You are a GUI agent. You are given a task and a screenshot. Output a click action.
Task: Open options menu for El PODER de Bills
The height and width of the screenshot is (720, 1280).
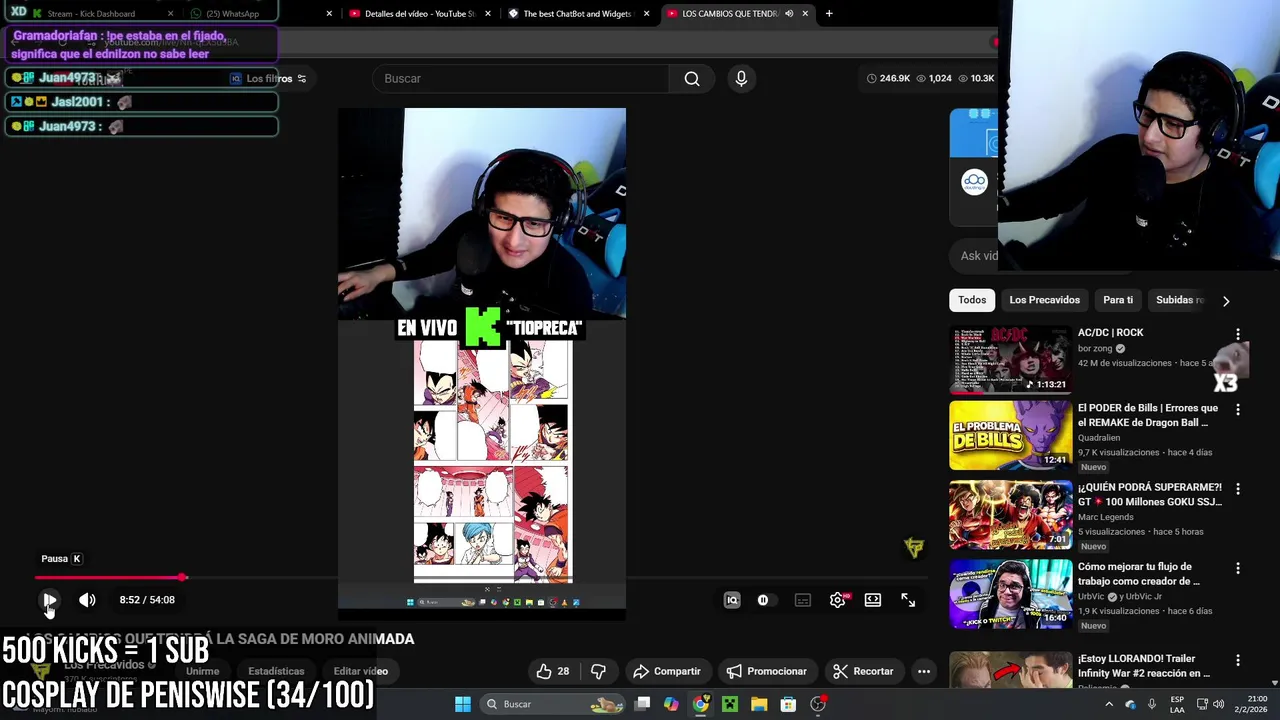click(1238, 409)
